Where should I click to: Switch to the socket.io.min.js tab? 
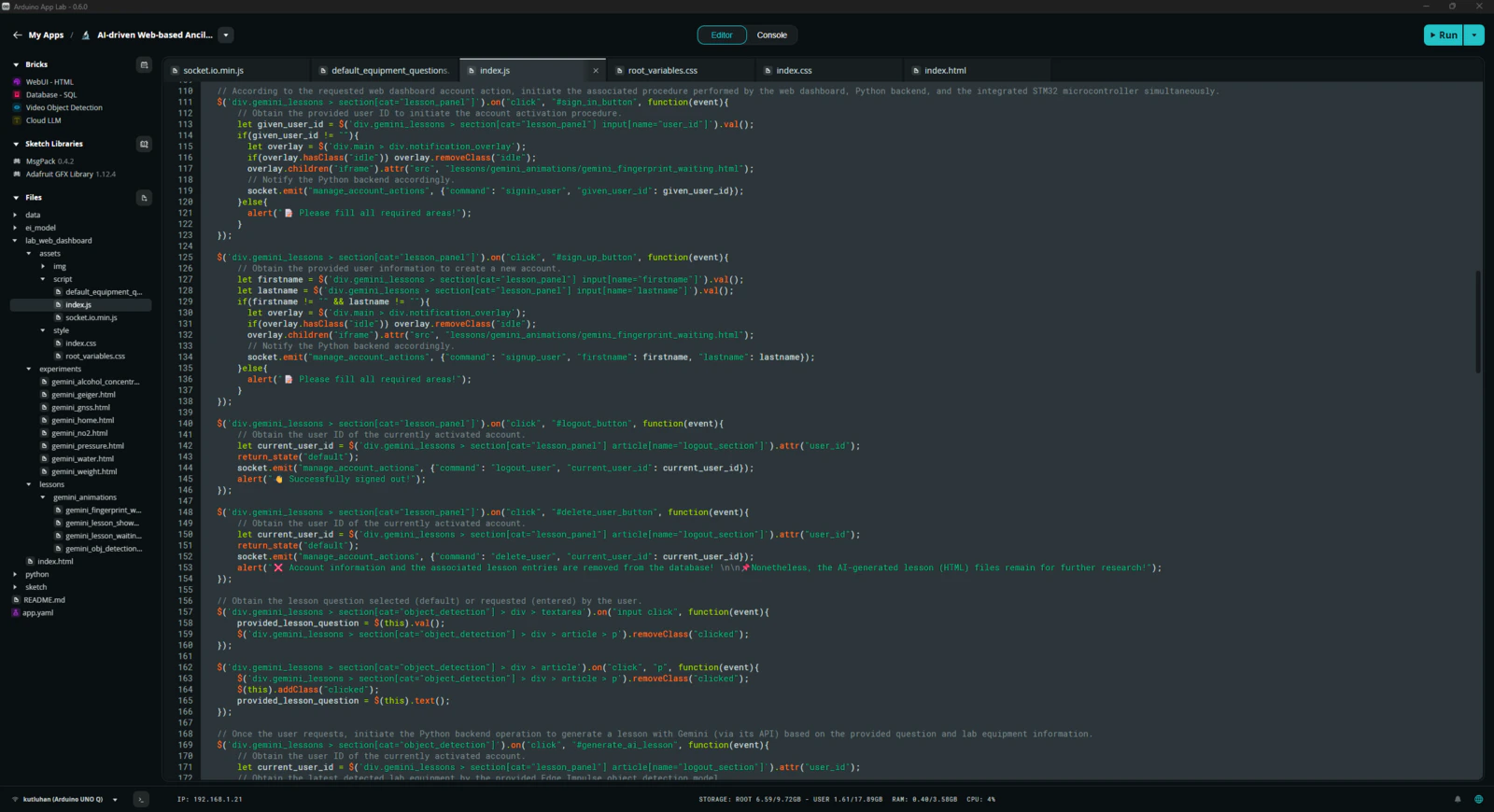point(213,71)
